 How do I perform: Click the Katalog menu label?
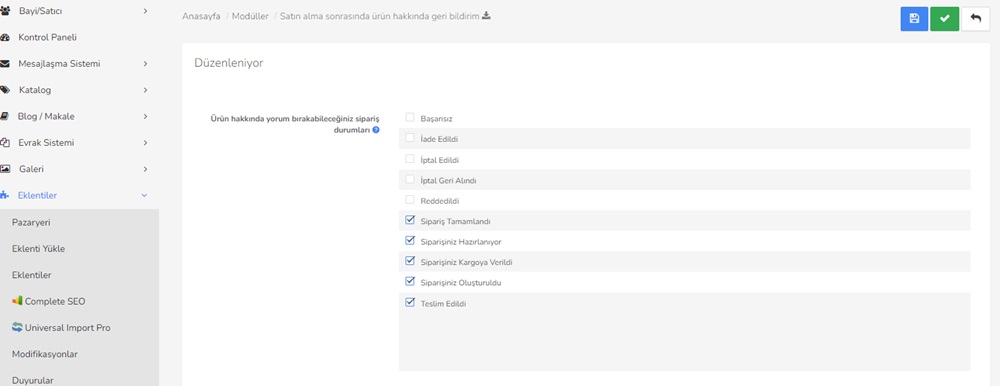(34, 90)
